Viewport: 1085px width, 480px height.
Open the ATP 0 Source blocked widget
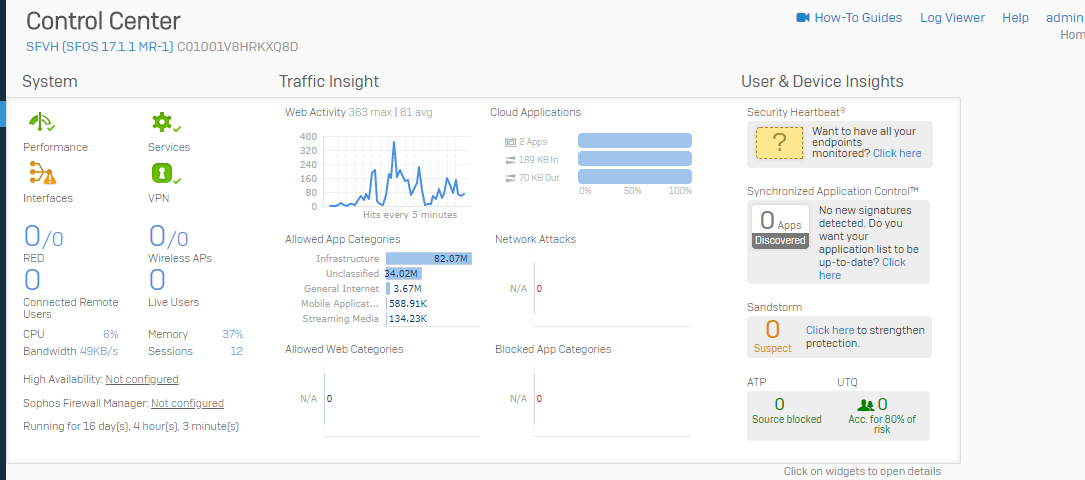pos(787,411)
